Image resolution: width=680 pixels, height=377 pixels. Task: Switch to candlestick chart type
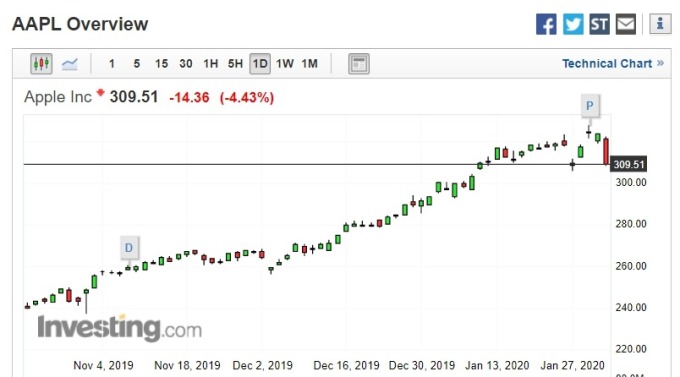41,64
